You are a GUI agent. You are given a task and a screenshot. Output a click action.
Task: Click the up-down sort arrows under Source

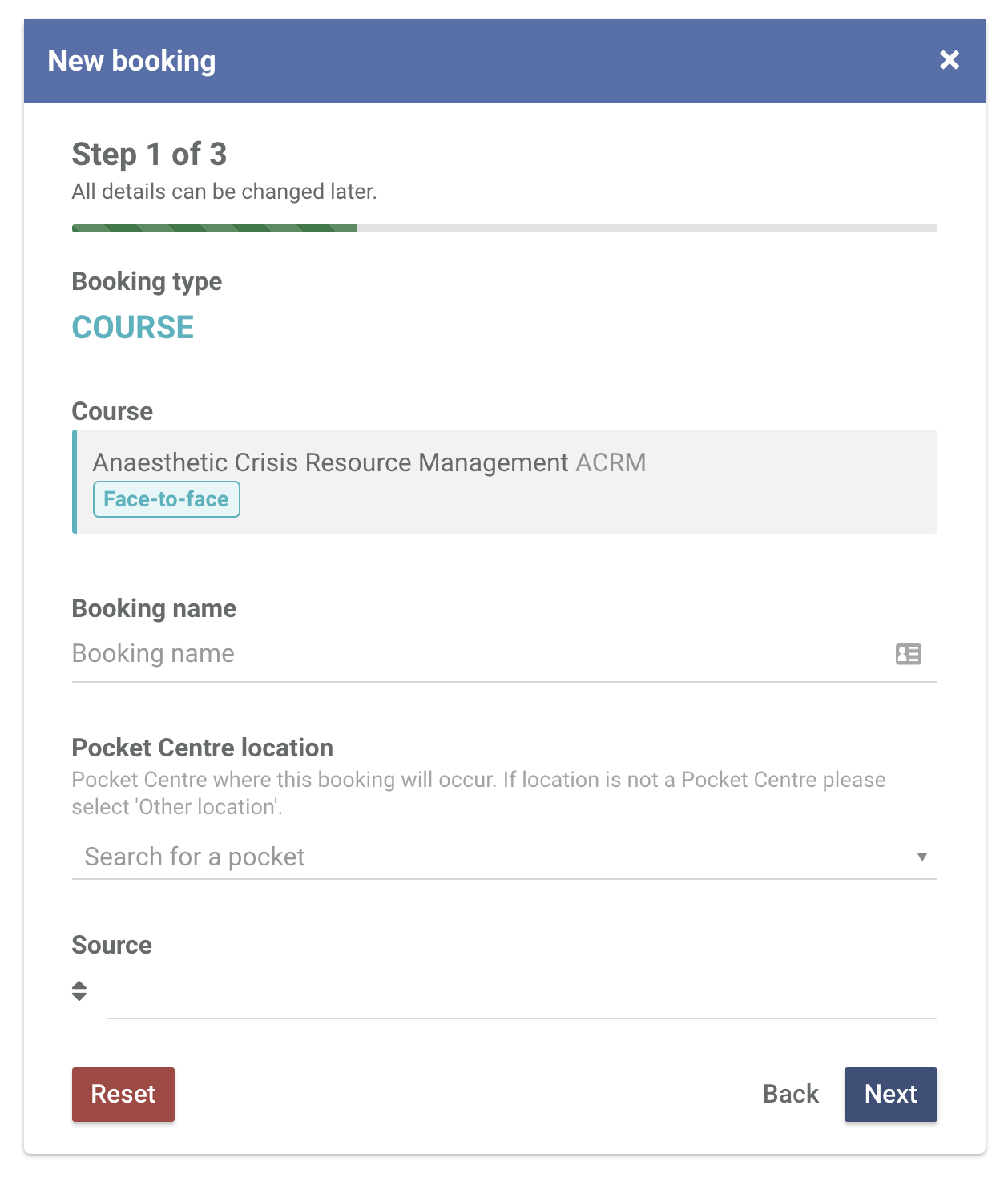tap(79, 991)
